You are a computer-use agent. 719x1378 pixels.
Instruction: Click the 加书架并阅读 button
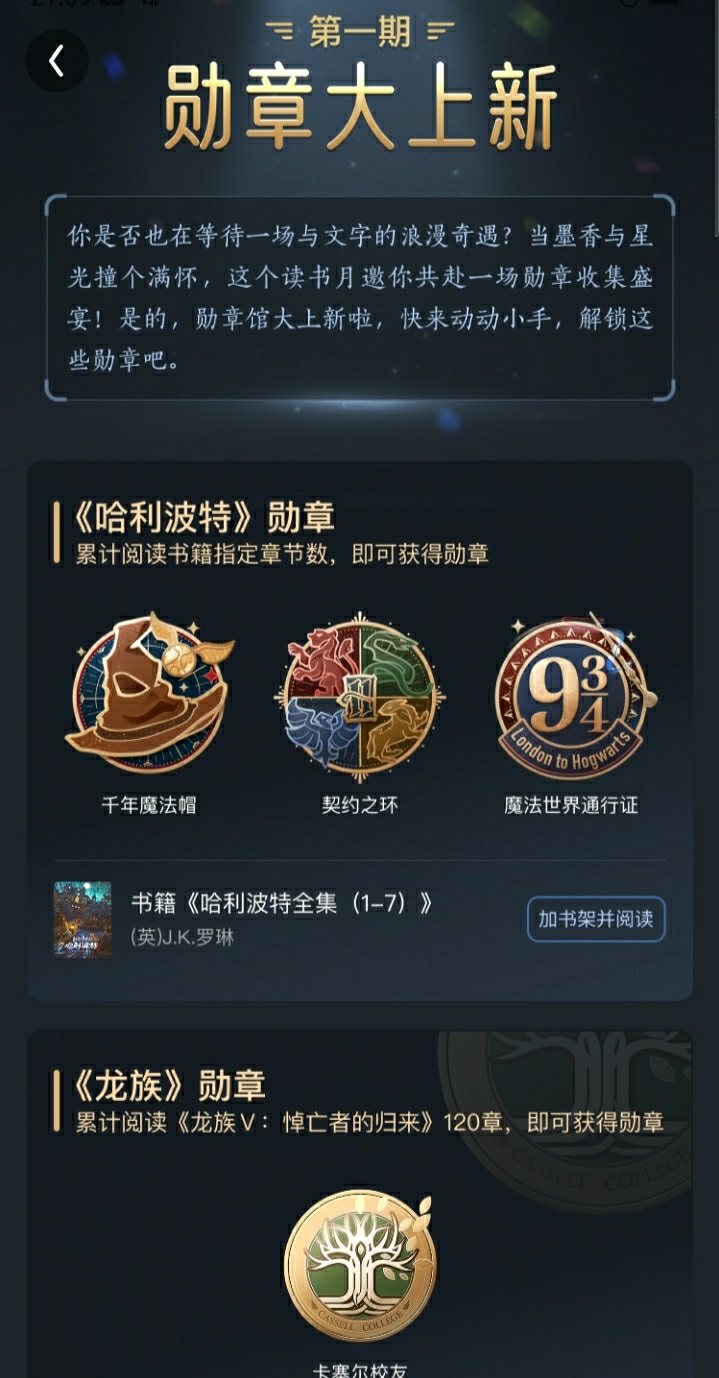point(596,919)
